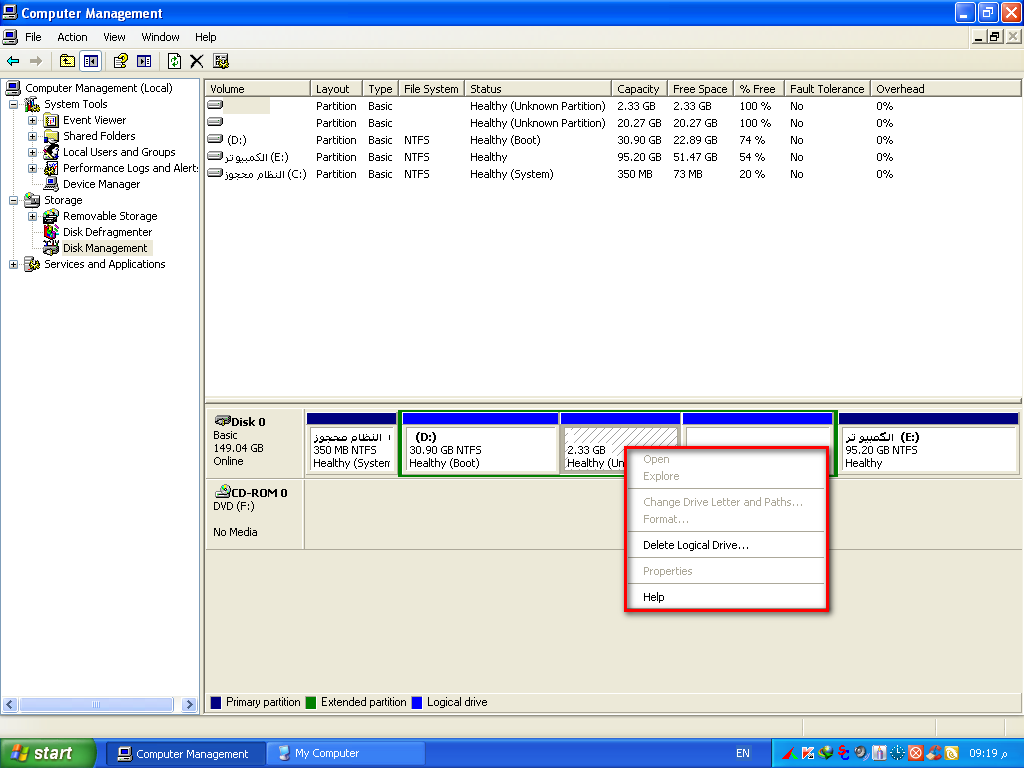Click the Device Manager icon in the tree
Viewport: 1024px width, 768px height.
tap(51, 184)
